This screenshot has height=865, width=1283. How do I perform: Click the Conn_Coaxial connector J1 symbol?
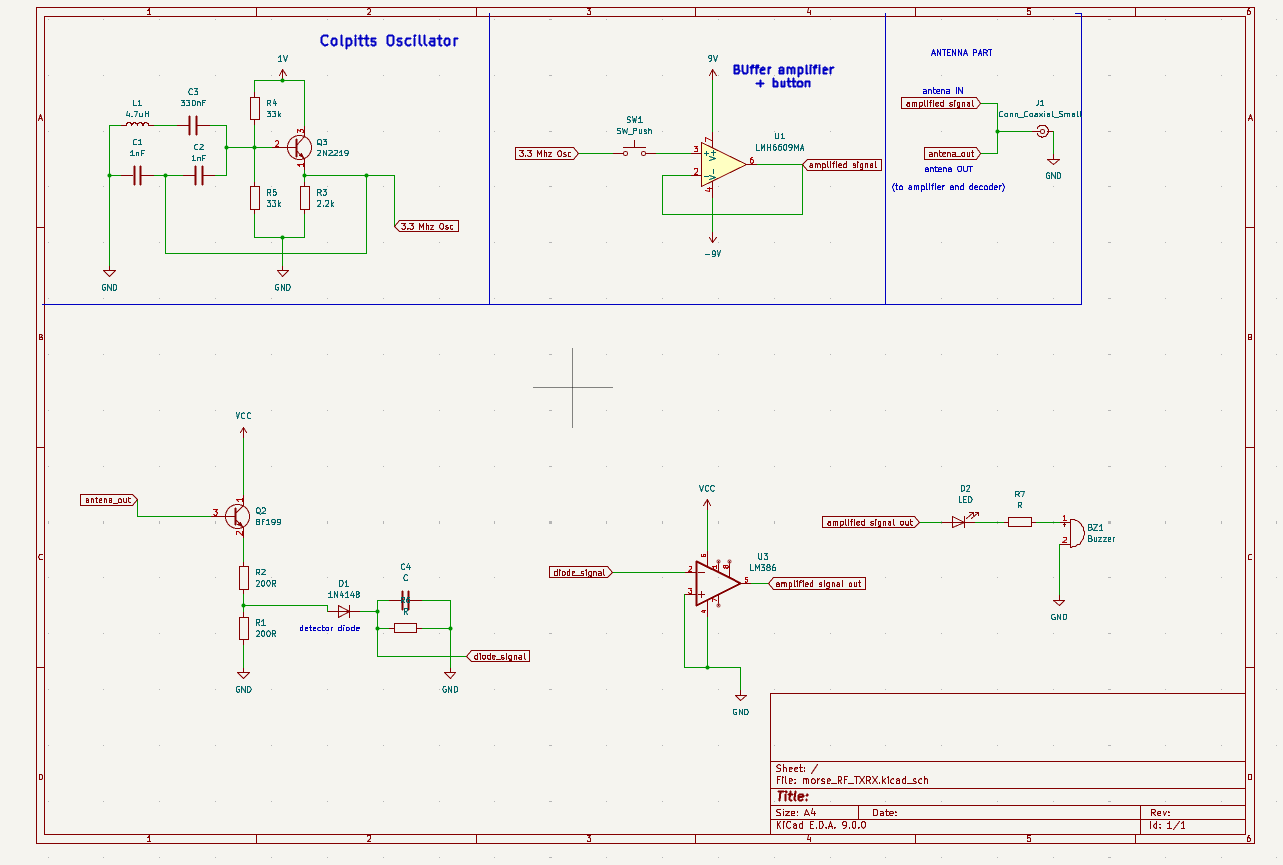click(x=1045, y=130)
